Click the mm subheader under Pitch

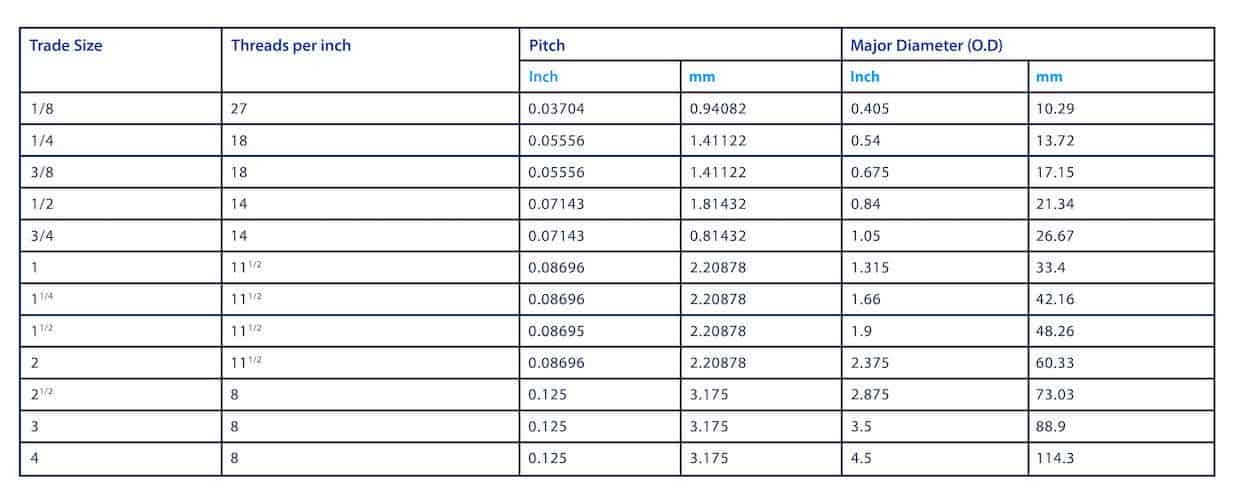702,76
